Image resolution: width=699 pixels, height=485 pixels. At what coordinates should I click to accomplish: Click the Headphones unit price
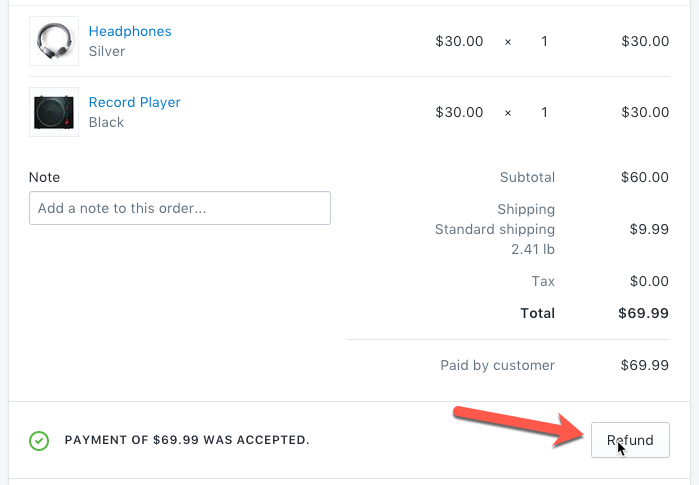[459, 41]
